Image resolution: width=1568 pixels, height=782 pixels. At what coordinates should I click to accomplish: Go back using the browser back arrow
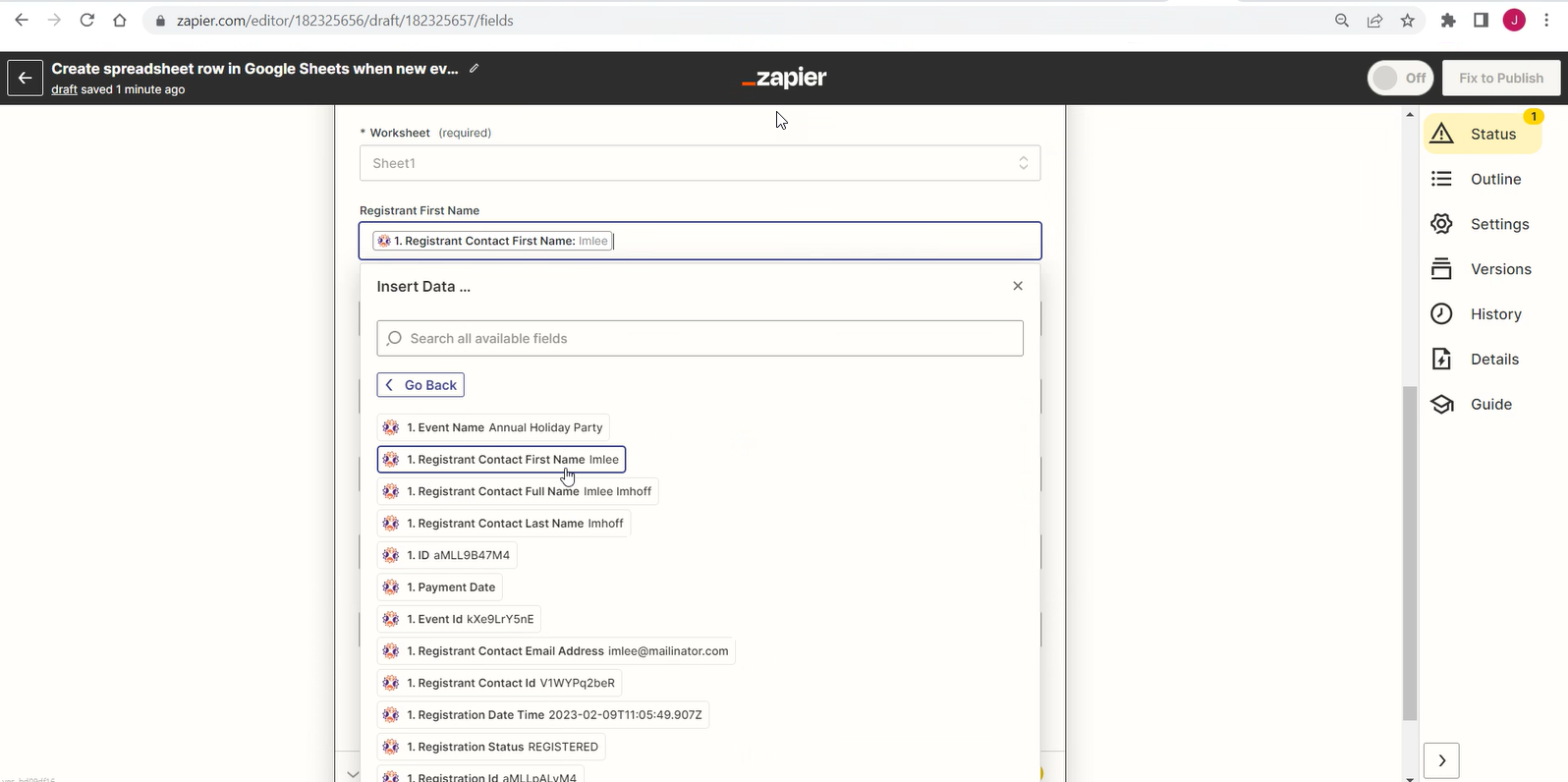[x=22, y=20]
